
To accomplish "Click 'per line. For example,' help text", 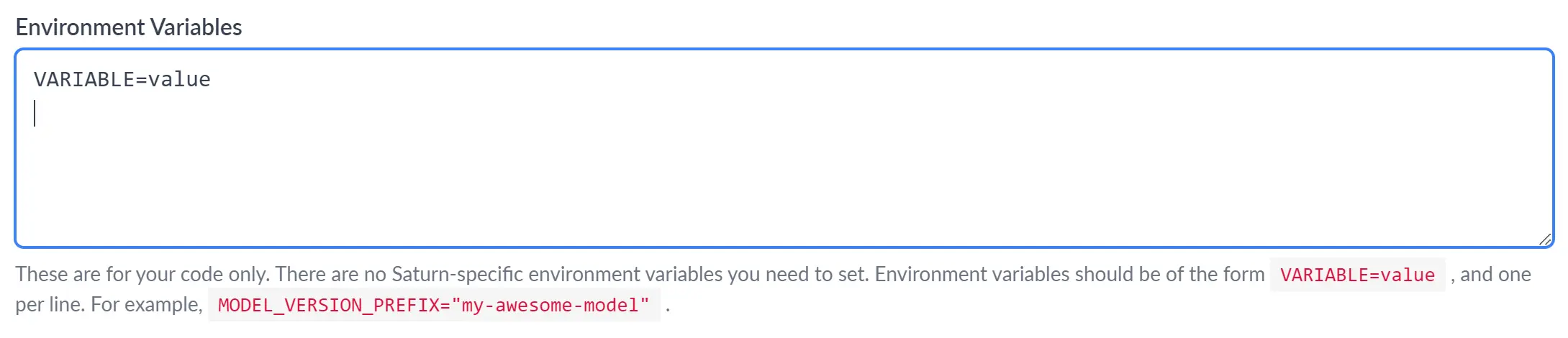I will pos(109,304).
